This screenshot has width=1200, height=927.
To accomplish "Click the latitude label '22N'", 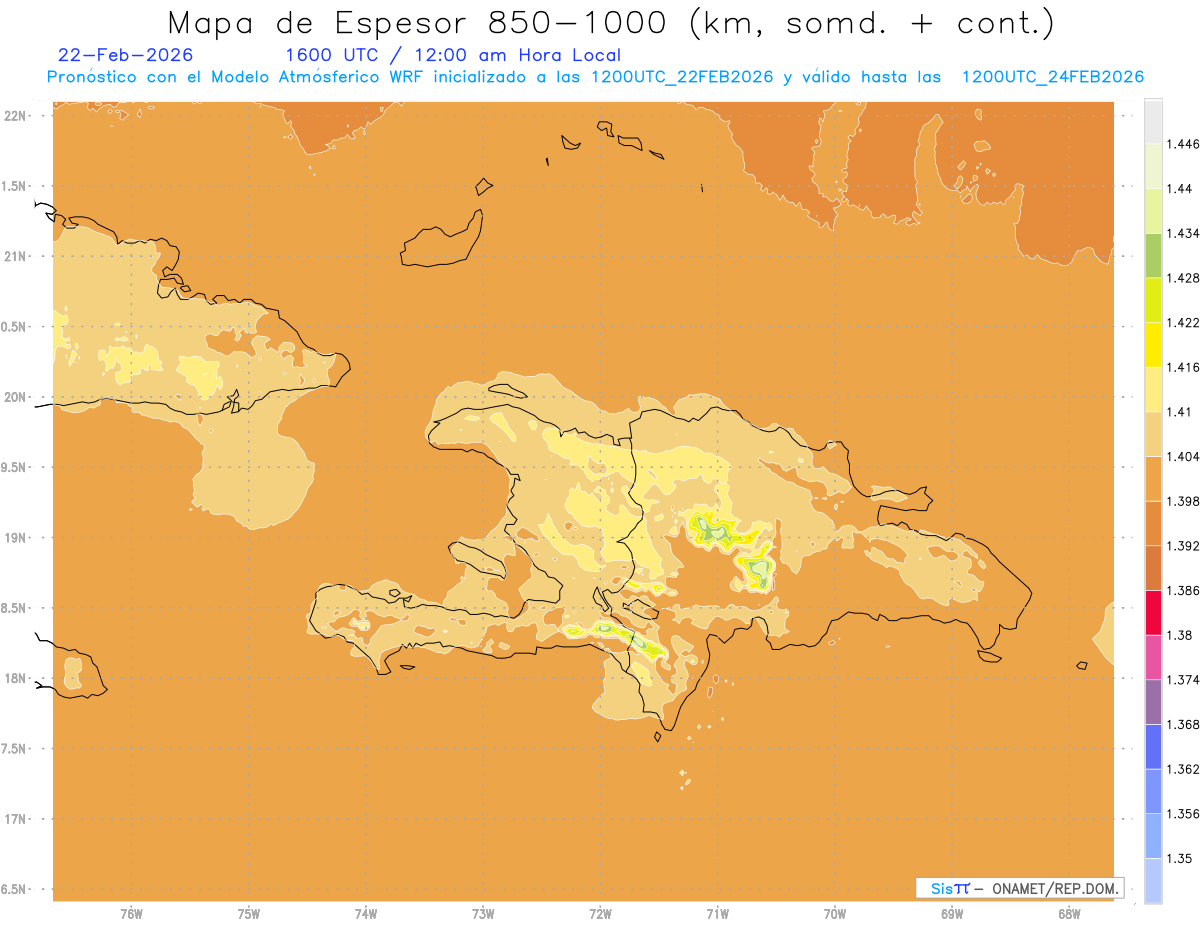I will click(x=16, y=116).
